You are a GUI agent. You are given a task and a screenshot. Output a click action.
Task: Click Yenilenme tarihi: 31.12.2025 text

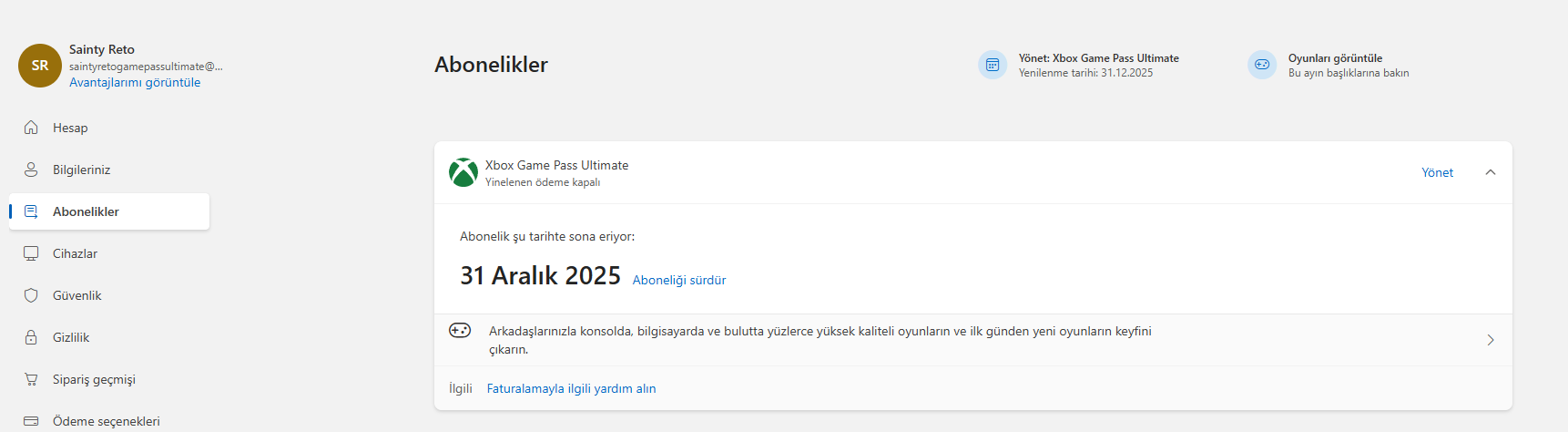tap(1085, 73)
